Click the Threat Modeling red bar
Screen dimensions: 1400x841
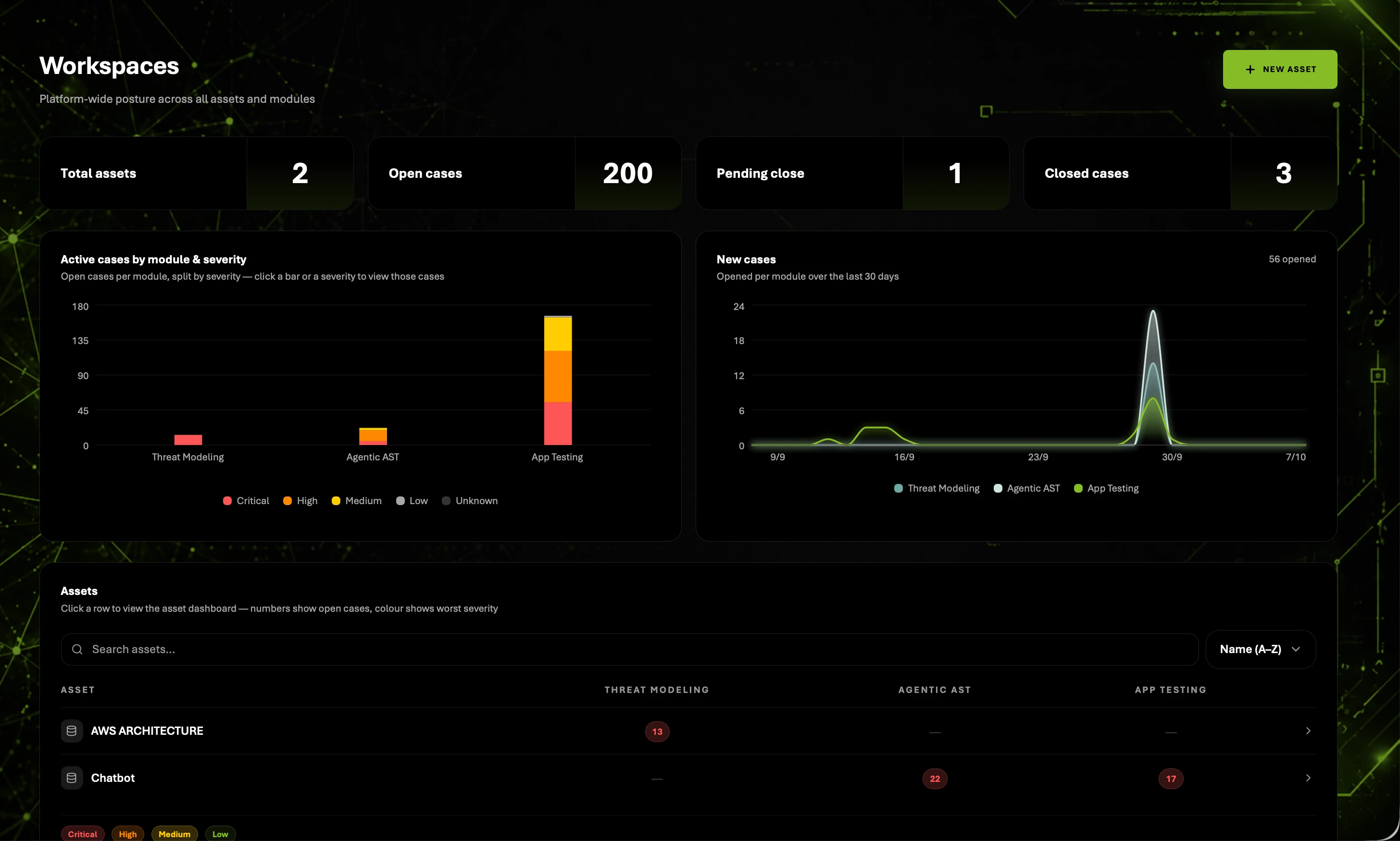[x=188, y=440]
